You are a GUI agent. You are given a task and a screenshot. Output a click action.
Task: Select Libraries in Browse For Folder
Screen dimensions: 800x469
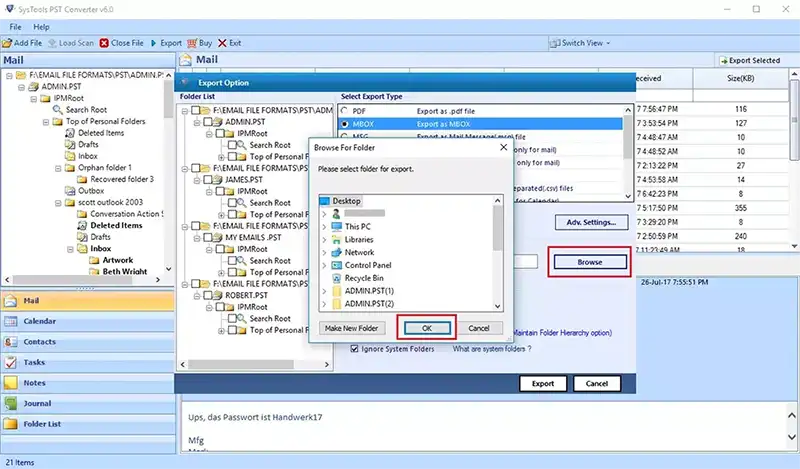(359, 239)
